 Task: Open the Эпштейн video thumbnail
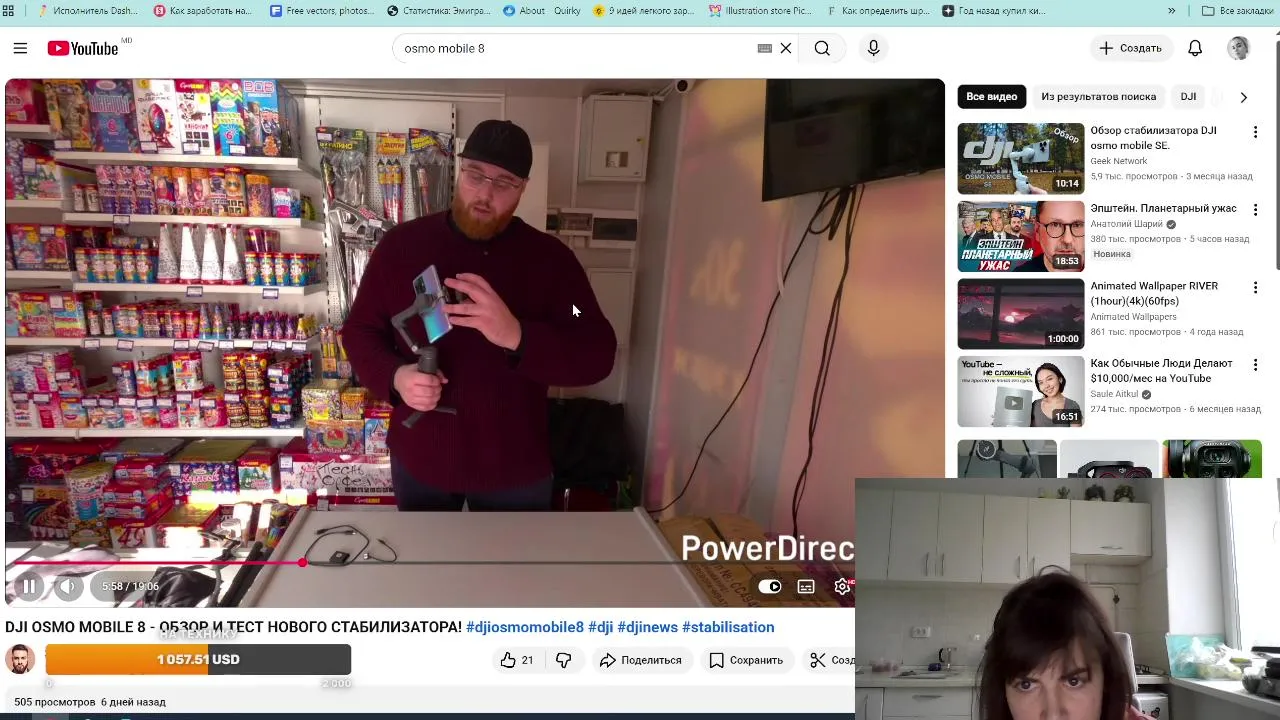[x=1020, y=236]
